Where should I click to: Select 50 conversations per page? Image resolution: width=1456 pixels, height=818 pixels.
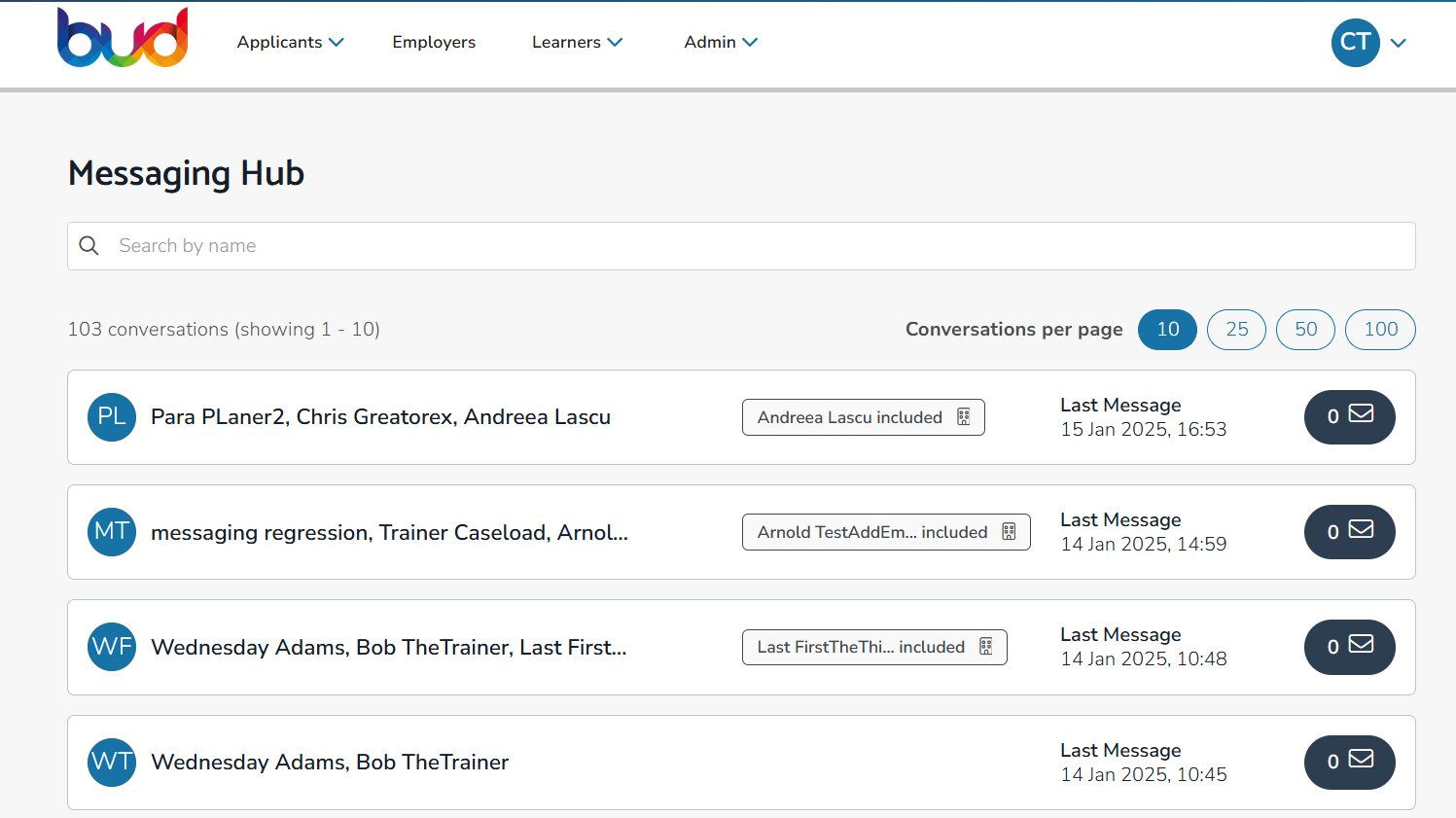pos(1305,330)
